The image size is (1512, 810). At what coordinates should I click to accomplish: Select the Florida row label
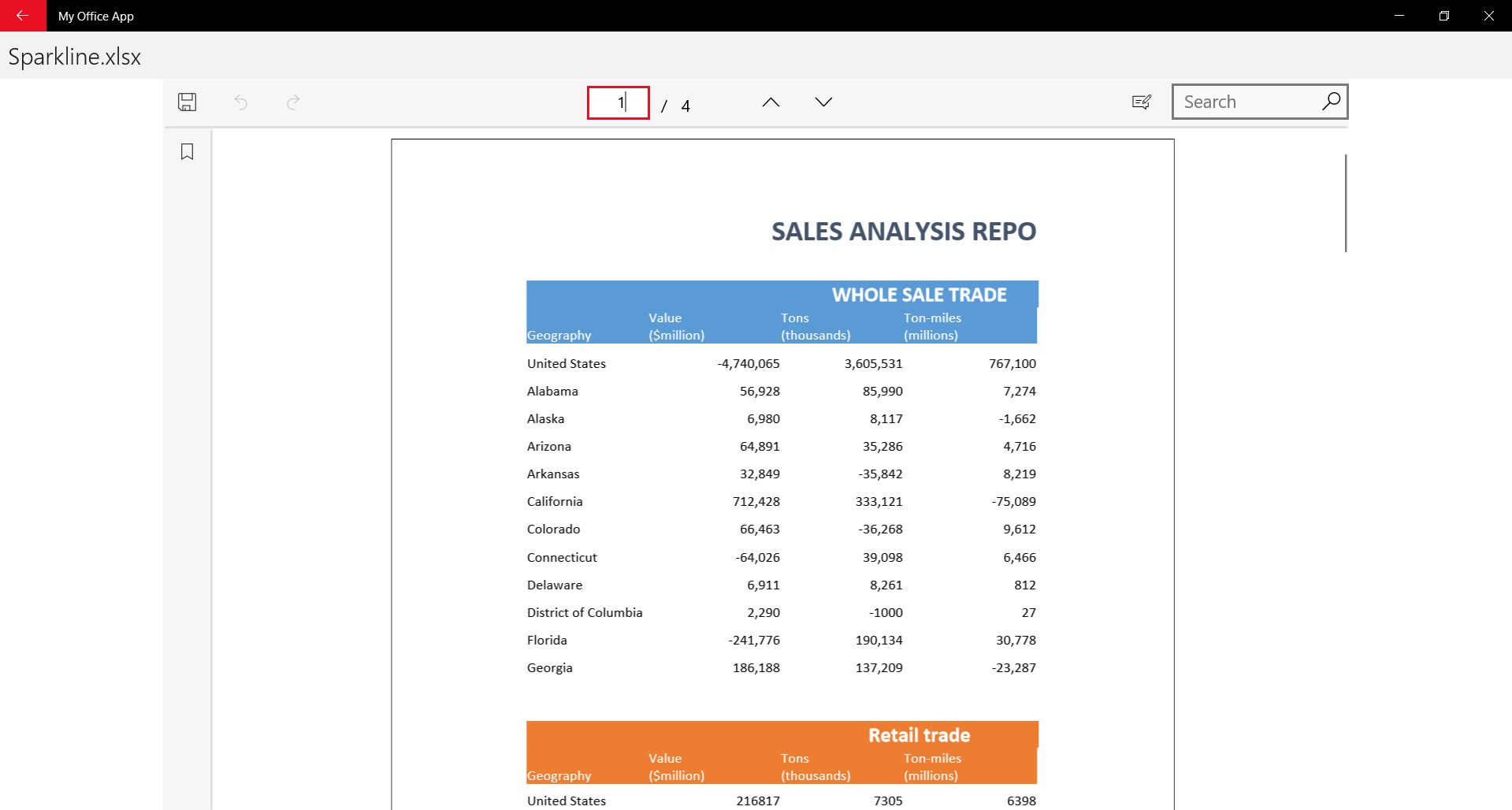pos(547,640)
